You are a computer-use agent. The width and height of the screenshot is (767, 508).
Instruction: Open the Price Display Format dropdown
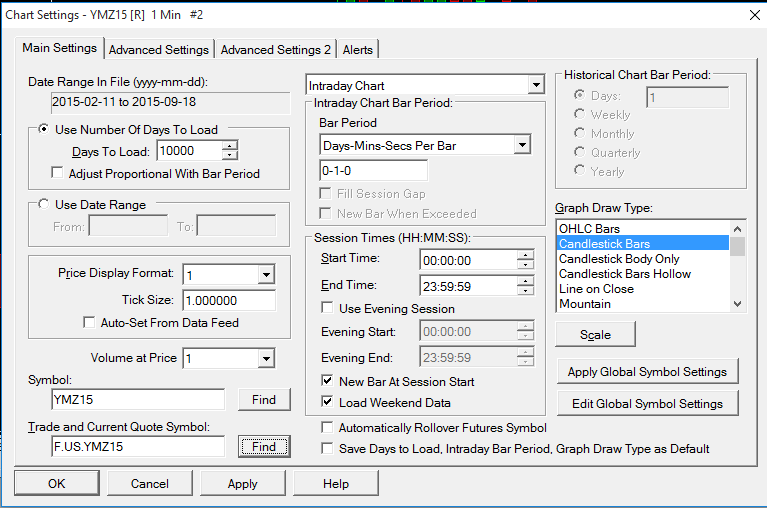click(266, 275)
